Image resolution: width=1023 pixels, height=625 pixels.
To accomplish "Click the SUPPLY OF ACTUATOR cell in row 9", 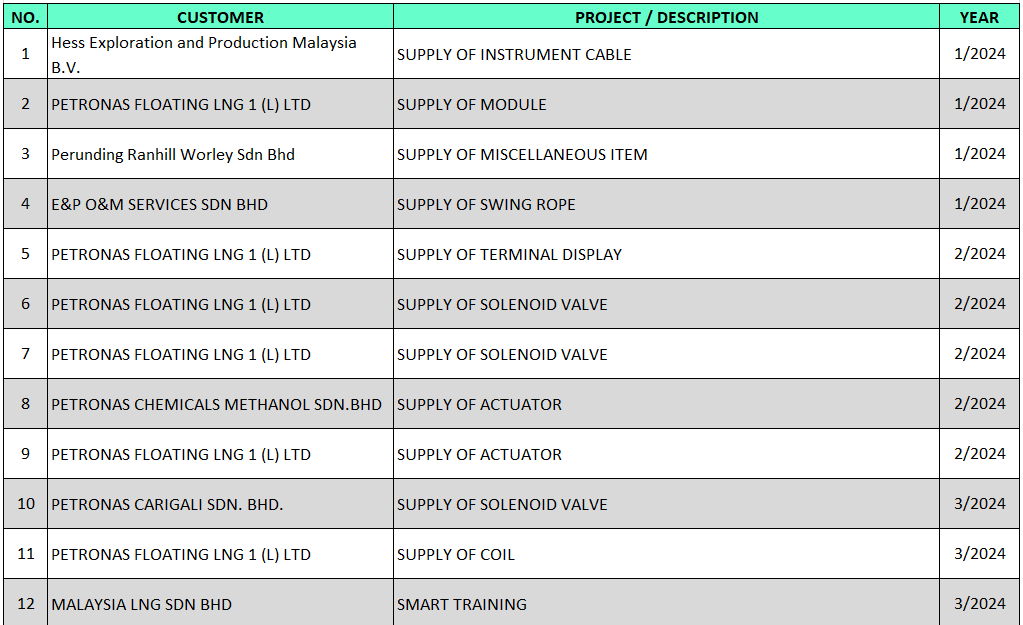I will 666,454.
